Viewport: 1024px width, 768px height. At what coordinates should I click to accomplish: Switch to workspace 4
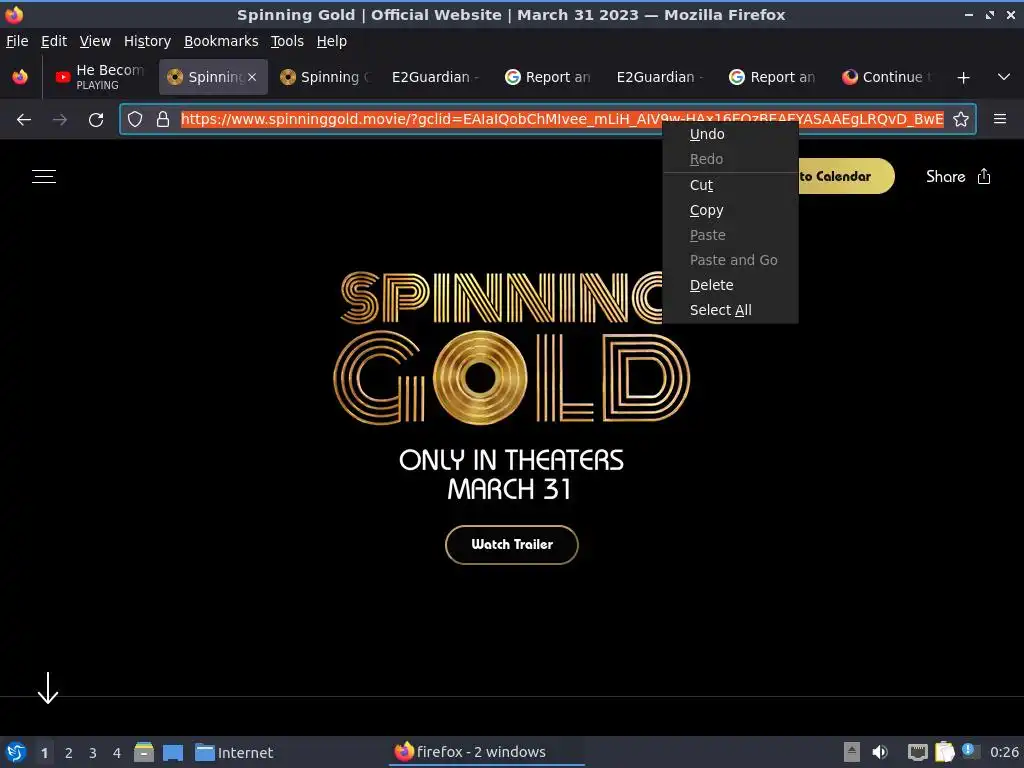(x=117, y=753)
